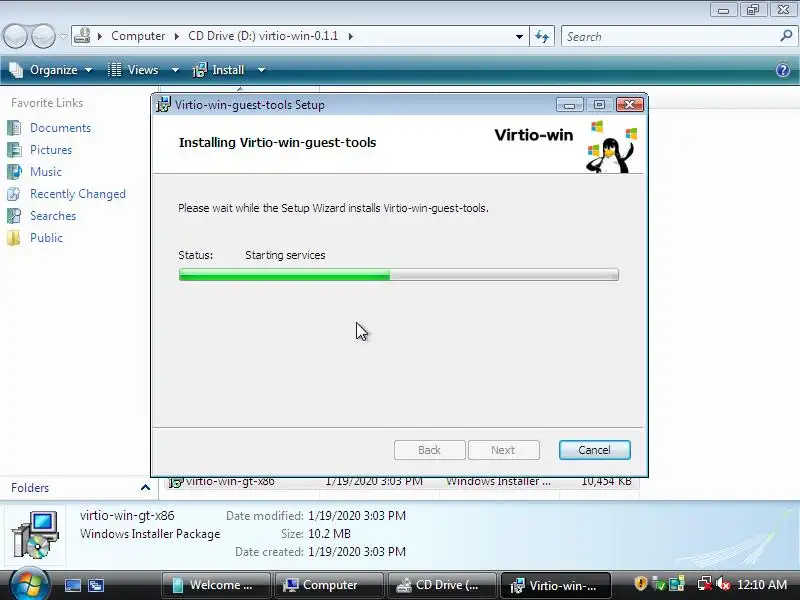Close the Virtio-win-guest-tools Setup dialog
Viewport: 800px width, 600px height.
tap(630, 105)
